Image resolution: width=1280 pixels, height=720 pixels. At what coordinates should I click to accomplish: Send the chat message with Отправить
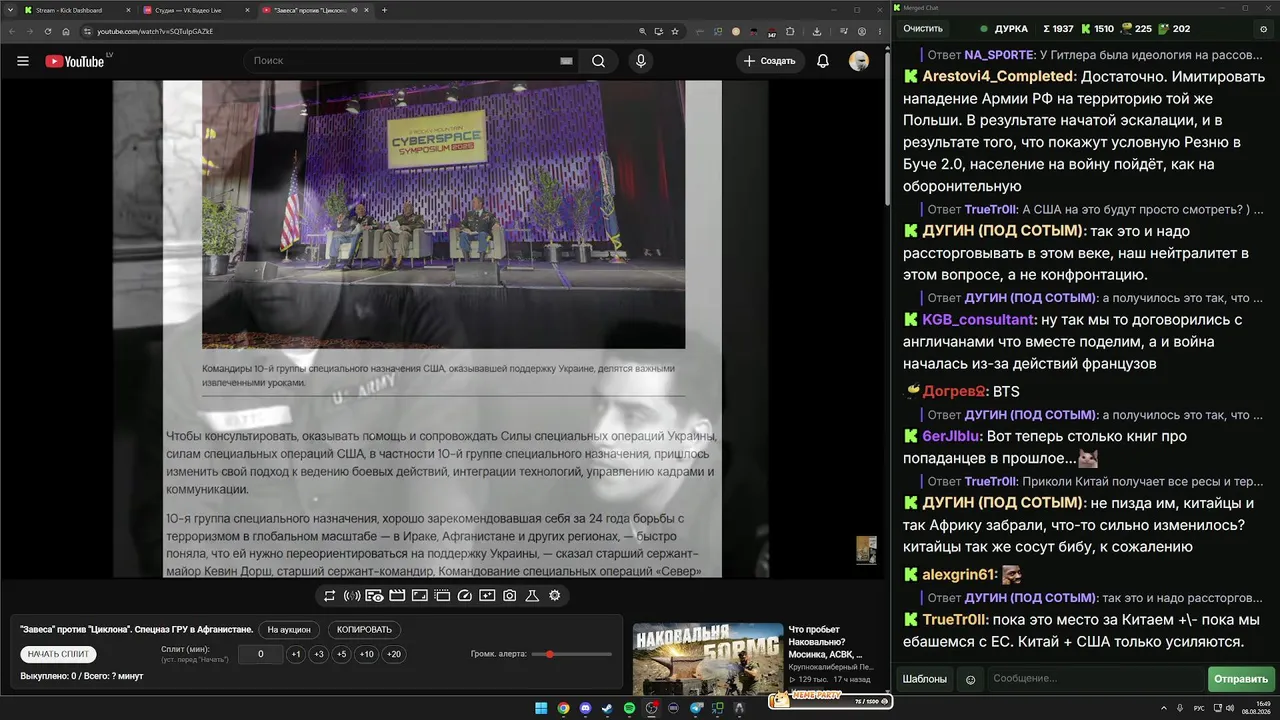pyautogui.click(x=1241, y=679)
